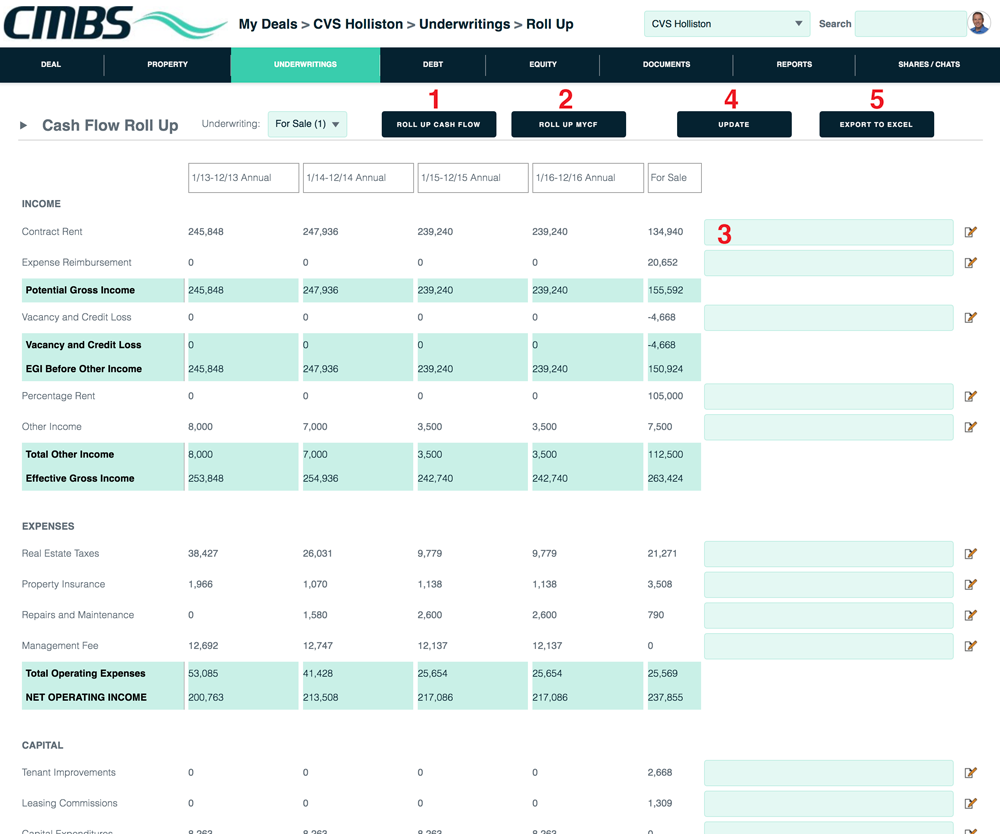
Task: Click the For Sale column header field
Action: click(x=675, y=178)
